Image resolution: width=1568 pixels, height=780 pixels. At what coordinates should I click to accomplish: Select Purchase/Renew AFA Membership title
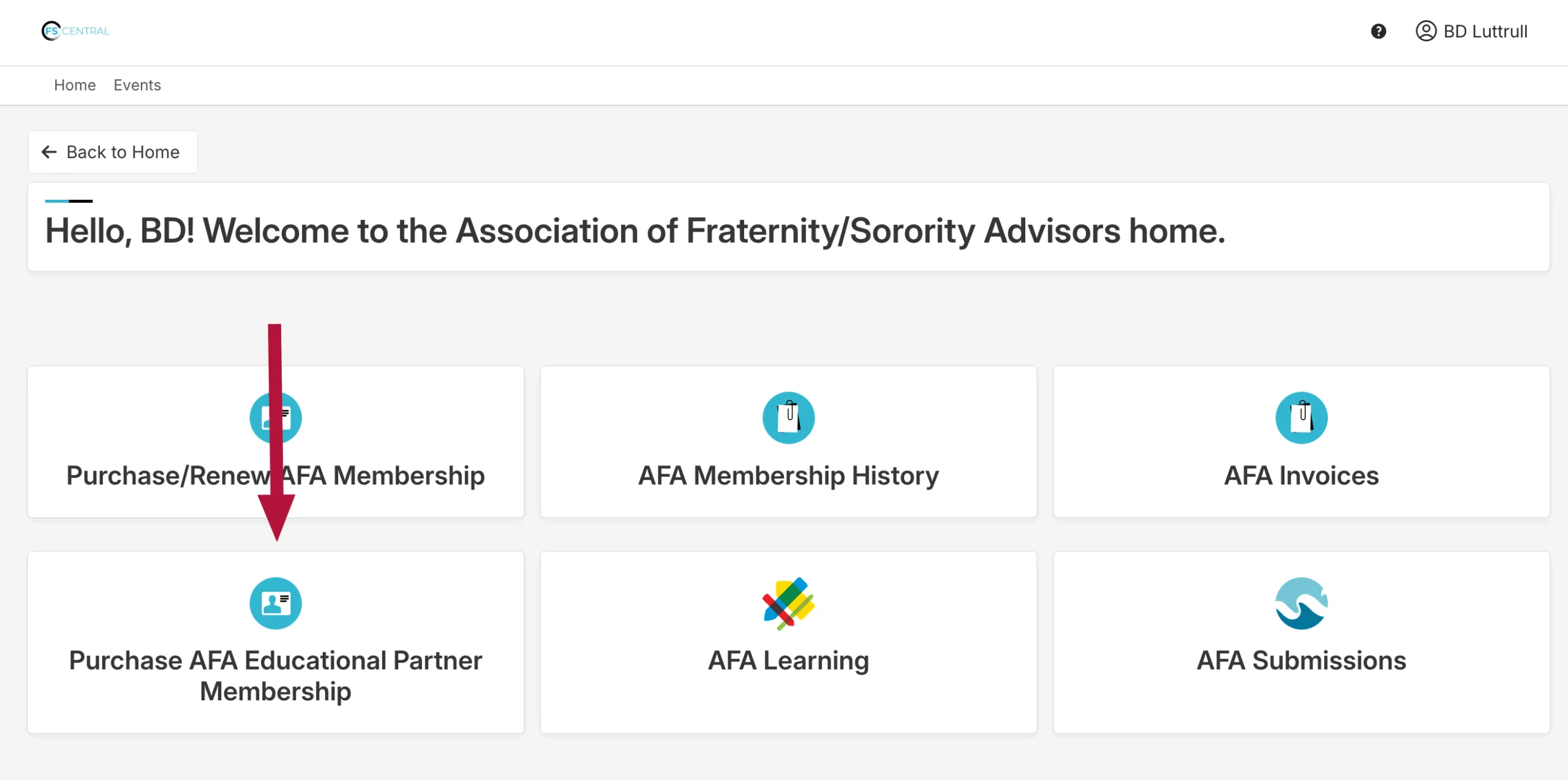pyautogui.click(x=276, y=475)
